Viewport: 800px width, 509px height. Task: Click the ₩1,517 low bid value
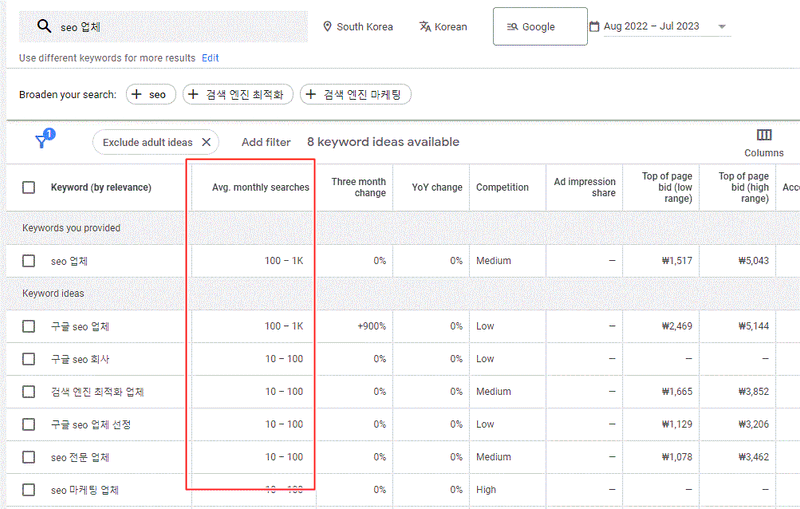point(677,261)
